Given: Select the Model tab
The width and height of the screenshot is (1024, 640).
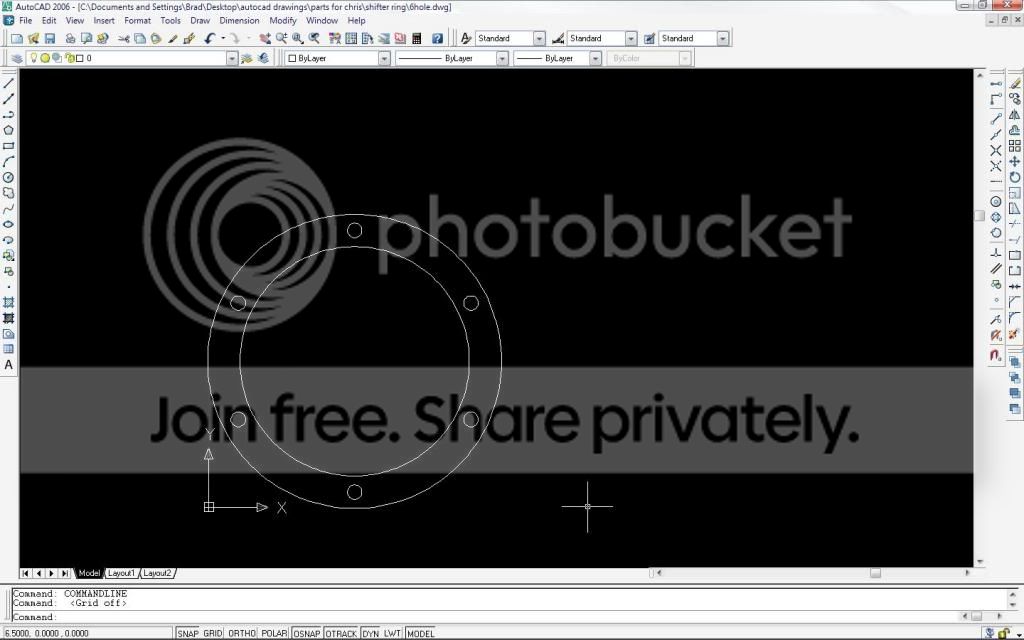Looking at the screenshot, I should tap(89, 573).
